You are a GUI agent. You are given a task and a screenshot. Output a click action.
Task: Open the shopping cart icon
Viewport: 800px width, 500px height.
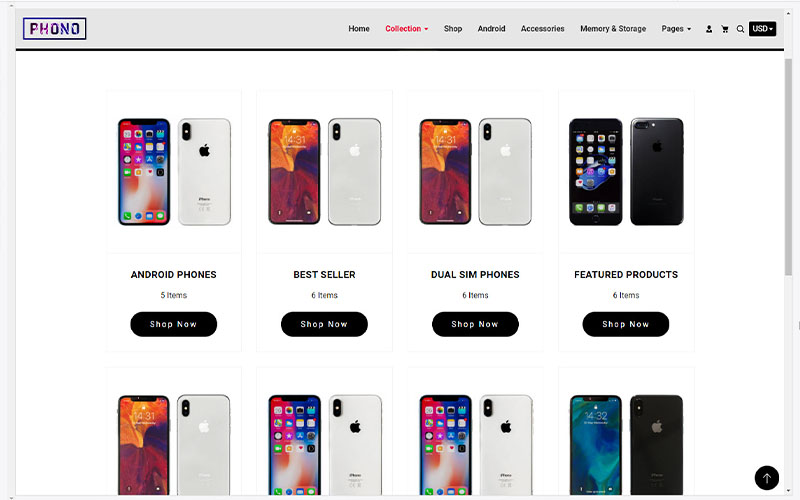point(724,29)
